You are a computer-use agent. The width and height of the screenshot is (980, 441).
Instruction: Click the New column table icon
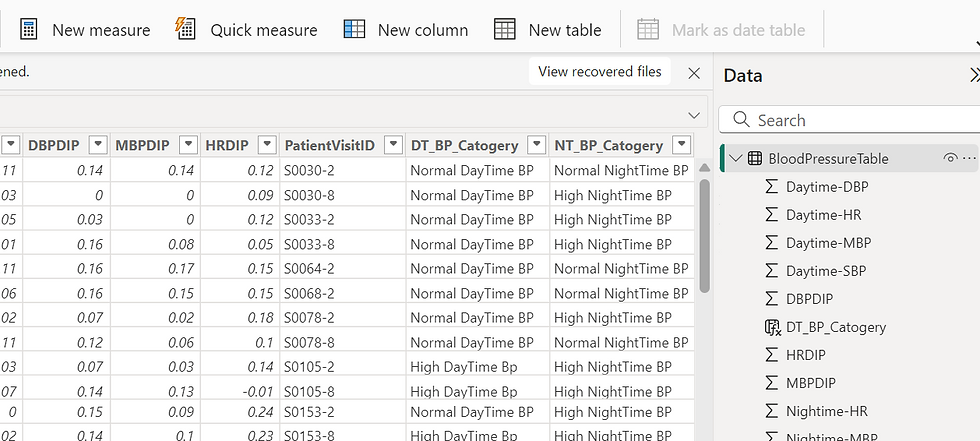354,29
